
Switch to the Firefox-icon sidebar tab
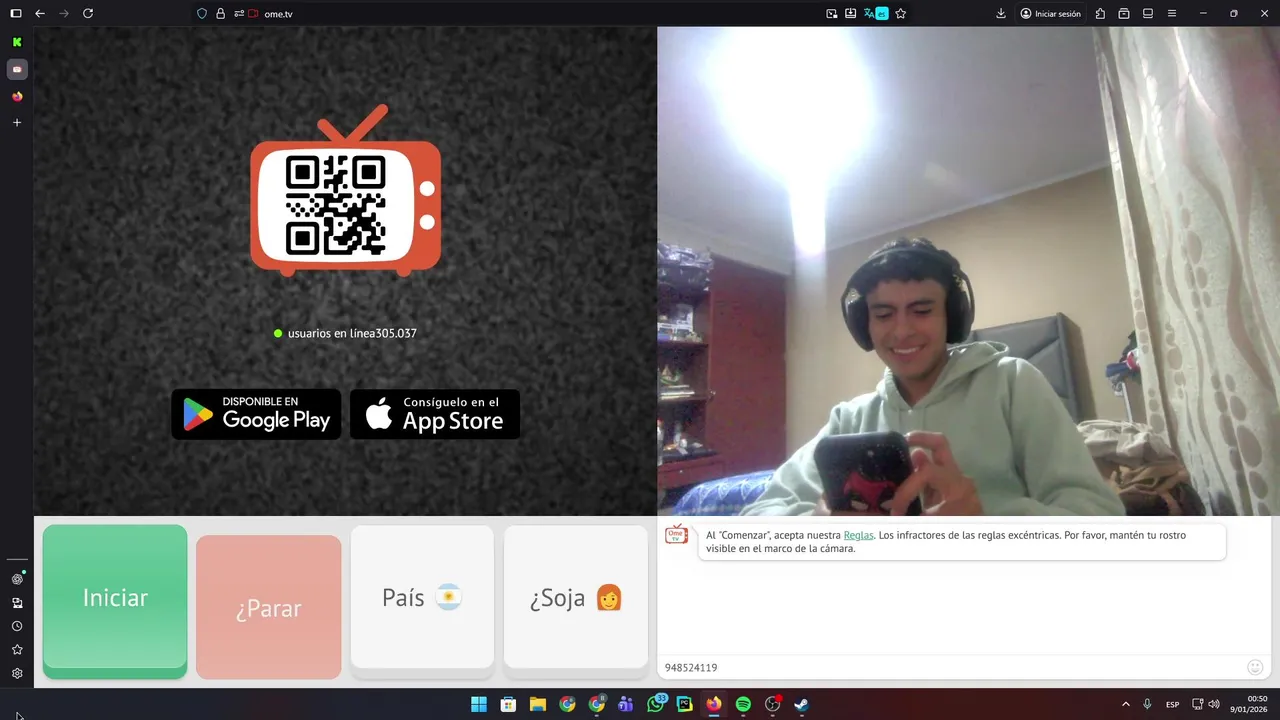coord(17,96)
